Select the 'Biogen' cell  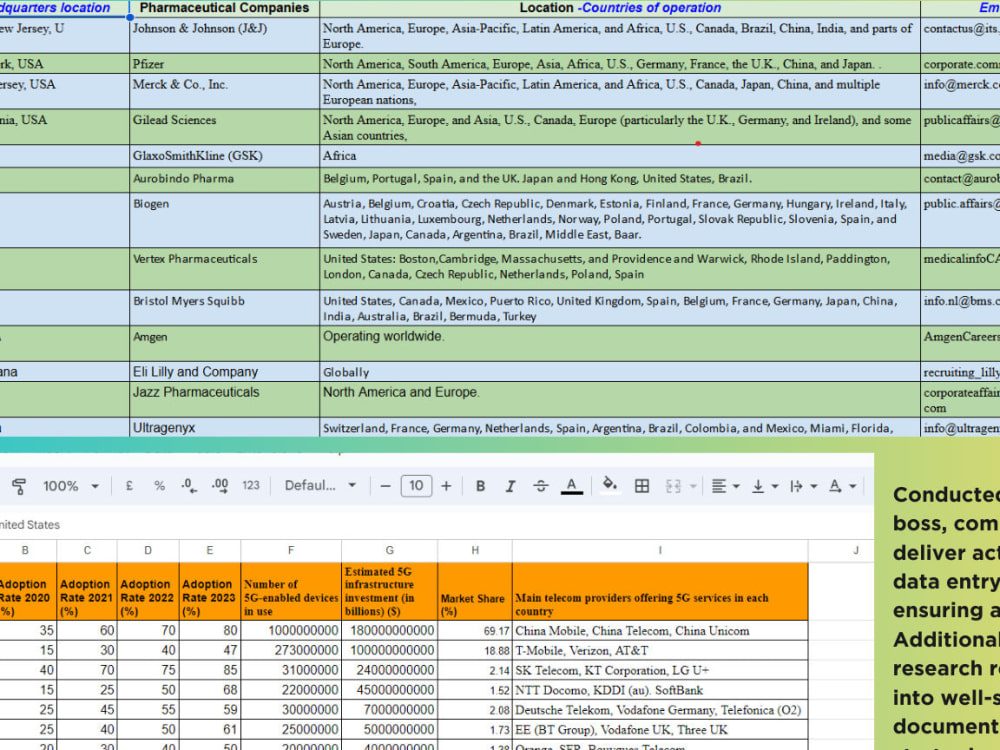[224, 220]
